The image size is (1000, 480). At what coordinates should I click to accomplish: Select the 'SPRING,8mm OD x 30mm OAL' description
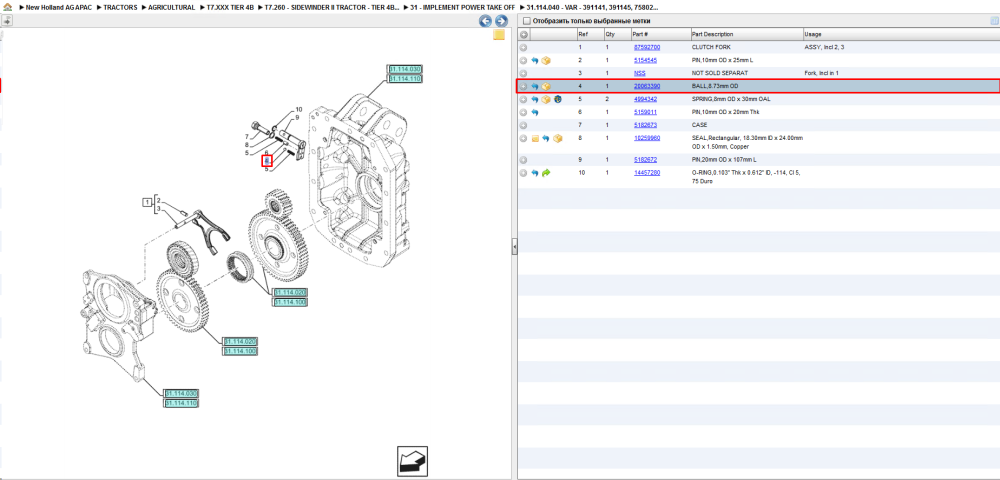(731, 99)
